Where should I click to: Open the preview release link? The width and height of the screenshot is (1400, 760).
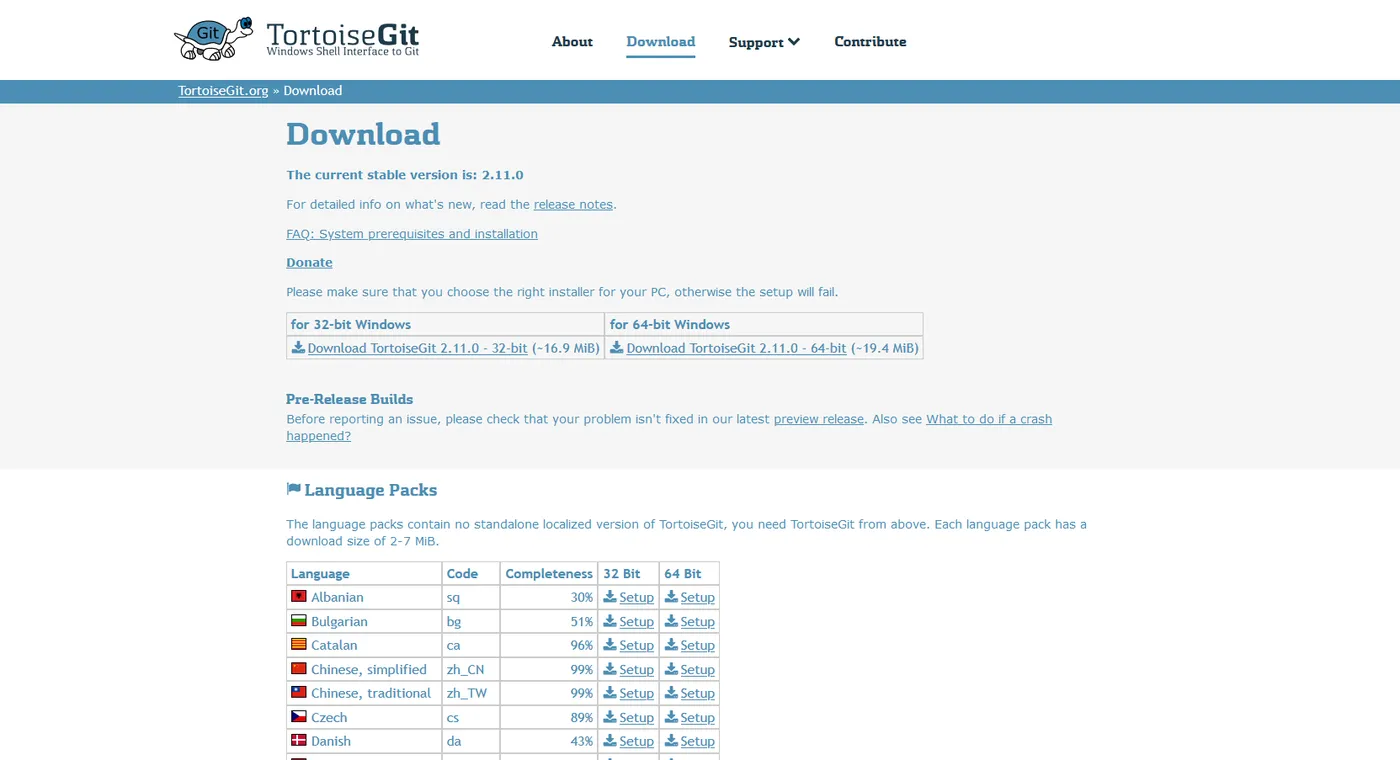coord(818,419)
